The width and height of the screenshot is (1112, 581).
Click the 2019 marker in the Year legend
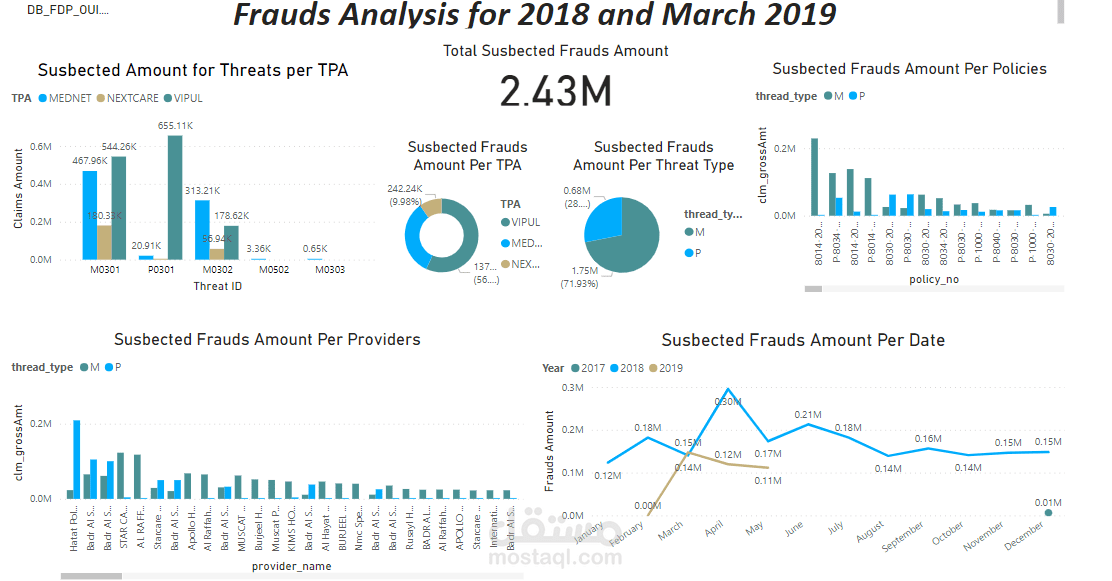coord(653,367)
